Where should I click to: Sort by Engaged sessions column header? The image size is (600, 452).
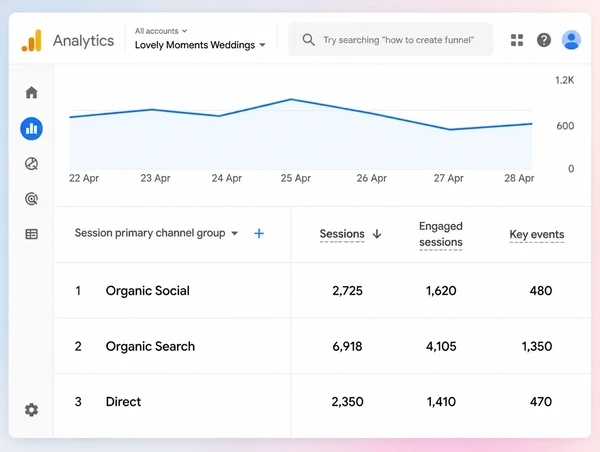coord(441,234)
